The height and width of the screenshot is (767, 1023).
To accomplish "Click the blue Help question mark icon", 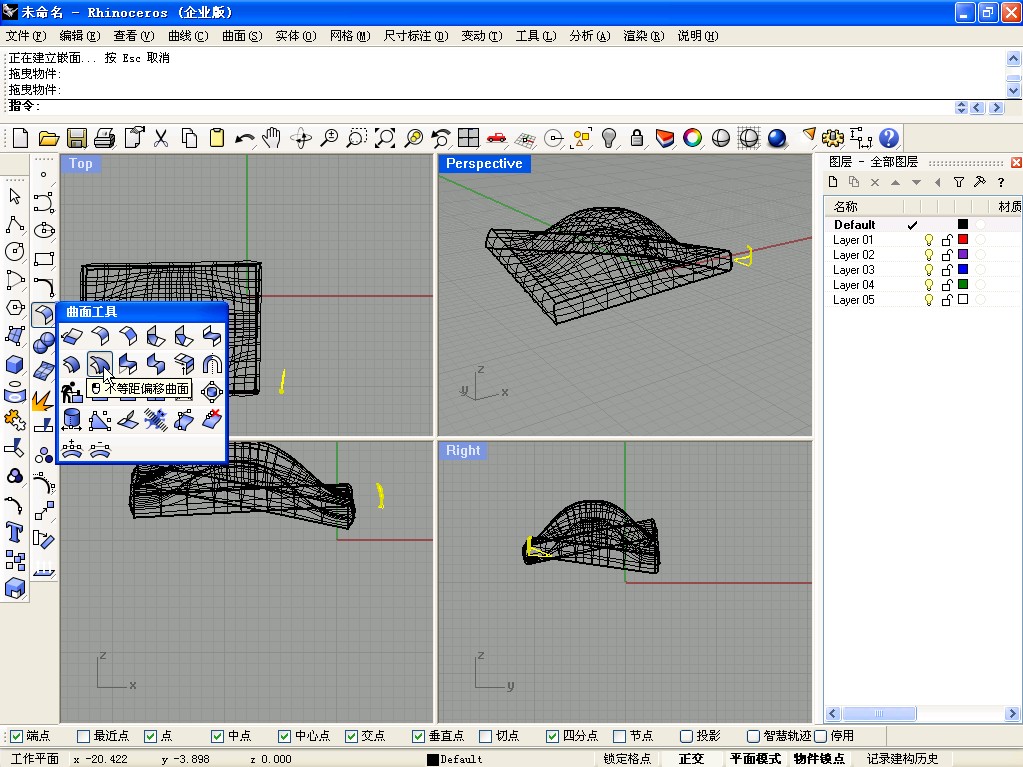I will [888, 138].
